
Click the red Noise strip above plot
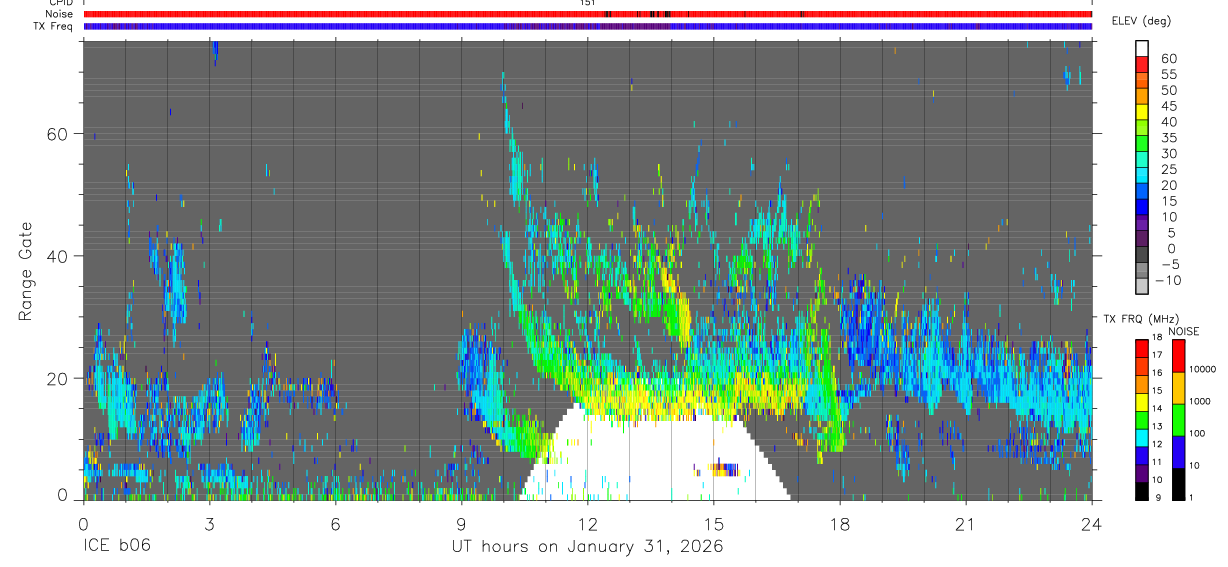(x=588, y=14)
